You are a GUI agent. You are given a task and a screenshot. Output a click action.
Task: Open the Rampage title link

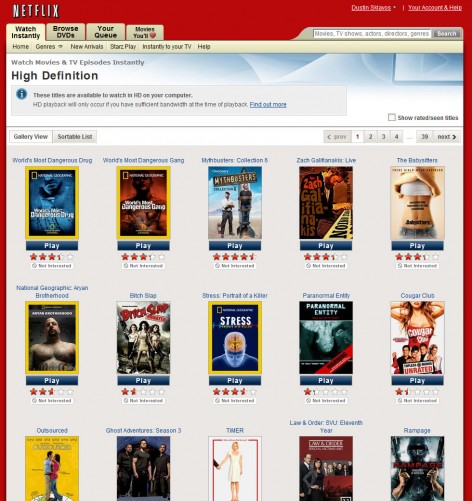417,431
